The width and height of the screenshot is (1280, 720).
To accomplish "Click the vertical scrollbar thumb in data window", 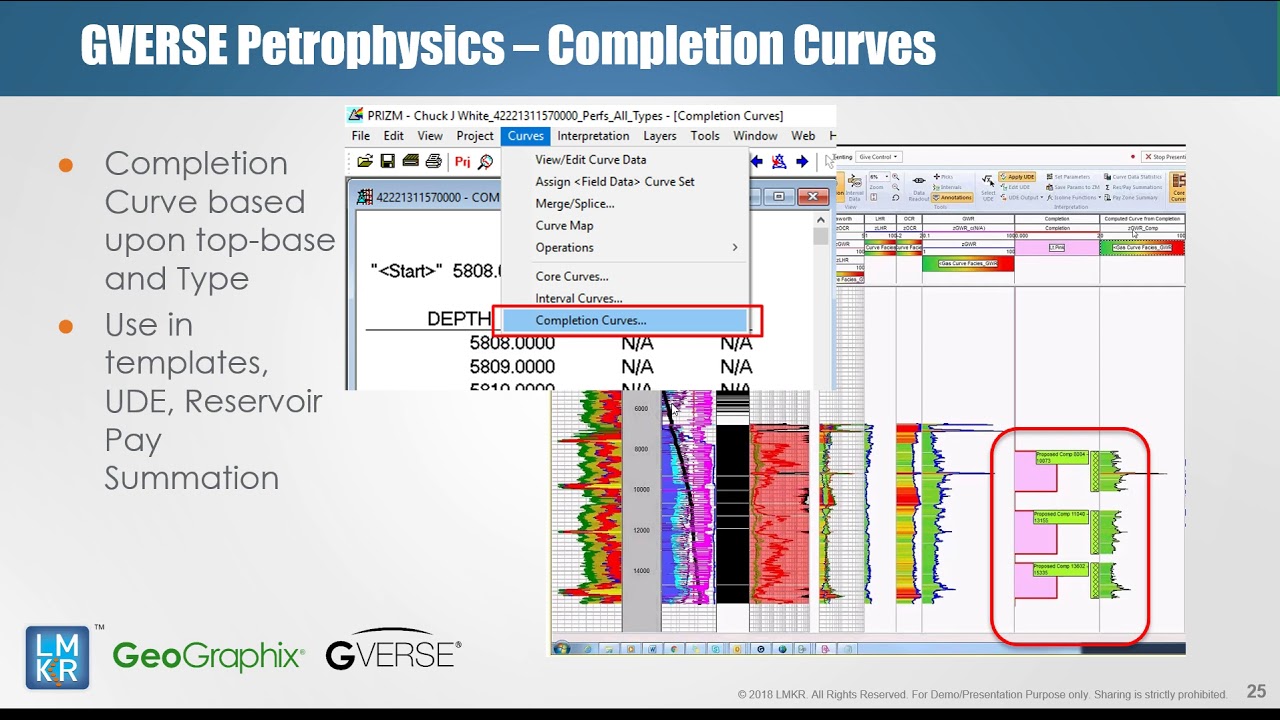I will coord(821,236).
